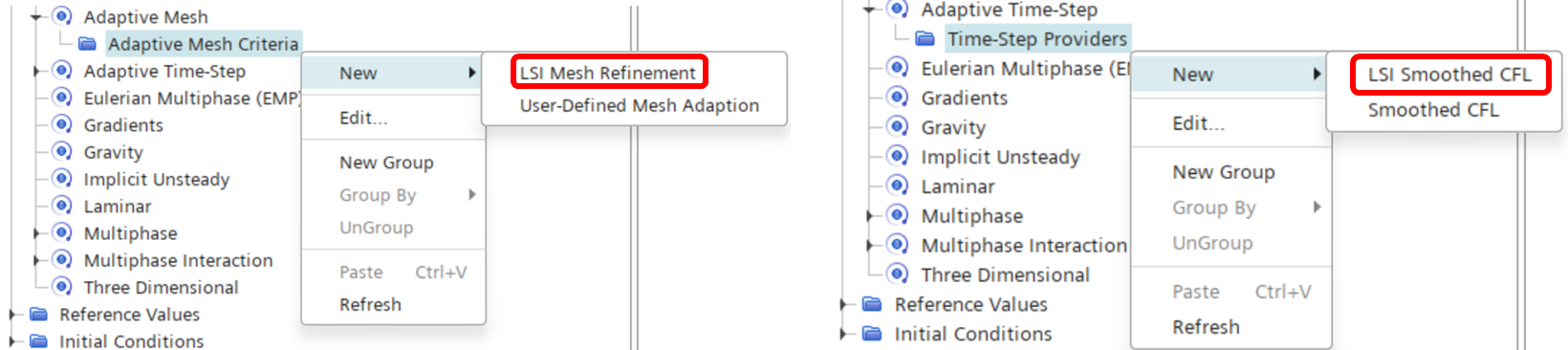The image size is (1568, 350).
Task: Choose New Group in left context menu
Action: 386,163
